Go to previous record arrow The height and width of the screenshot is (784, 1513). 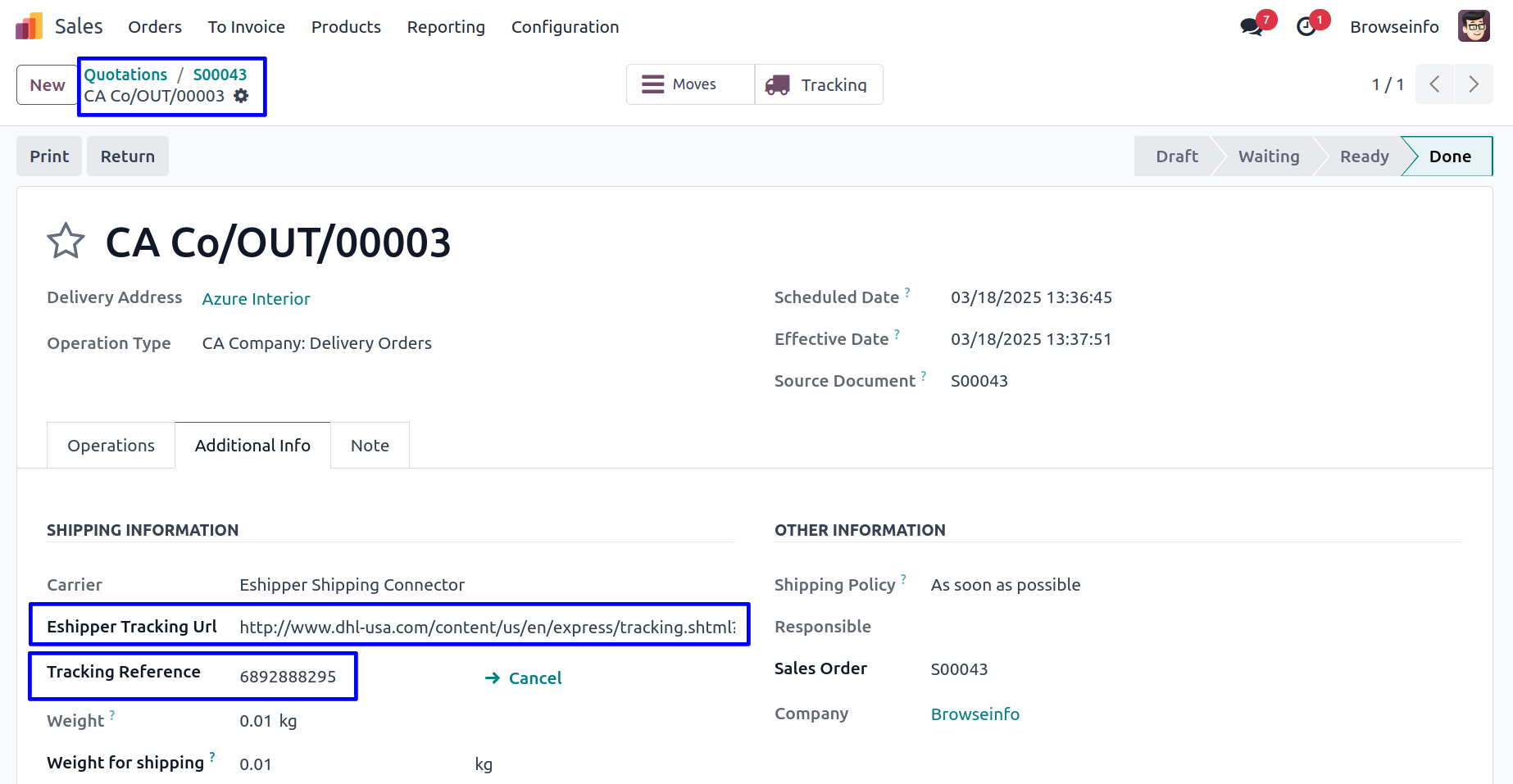click(x=1434, y=84)
